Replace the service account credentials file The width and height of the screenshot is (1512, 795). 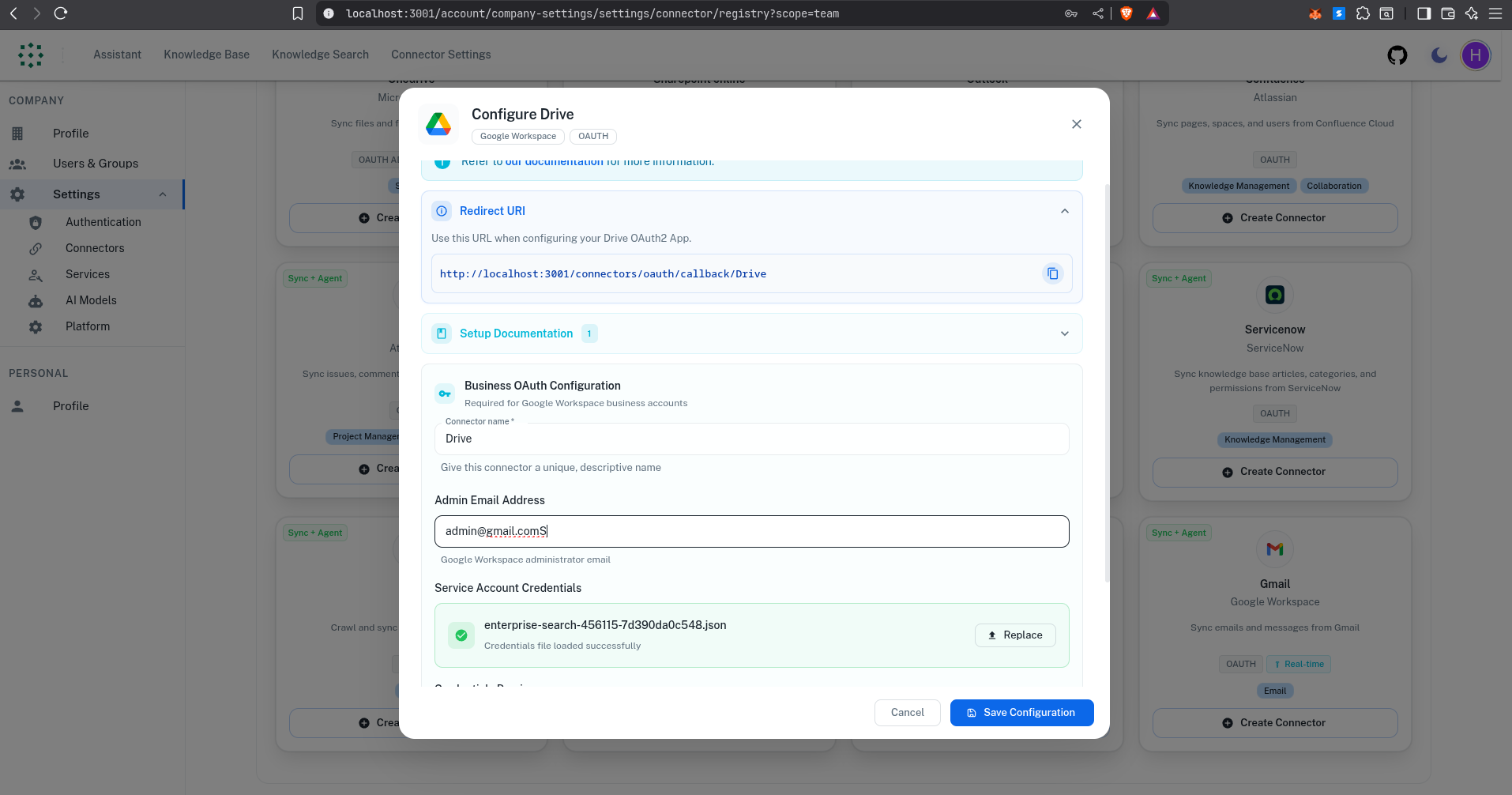tap(1015, 635)
